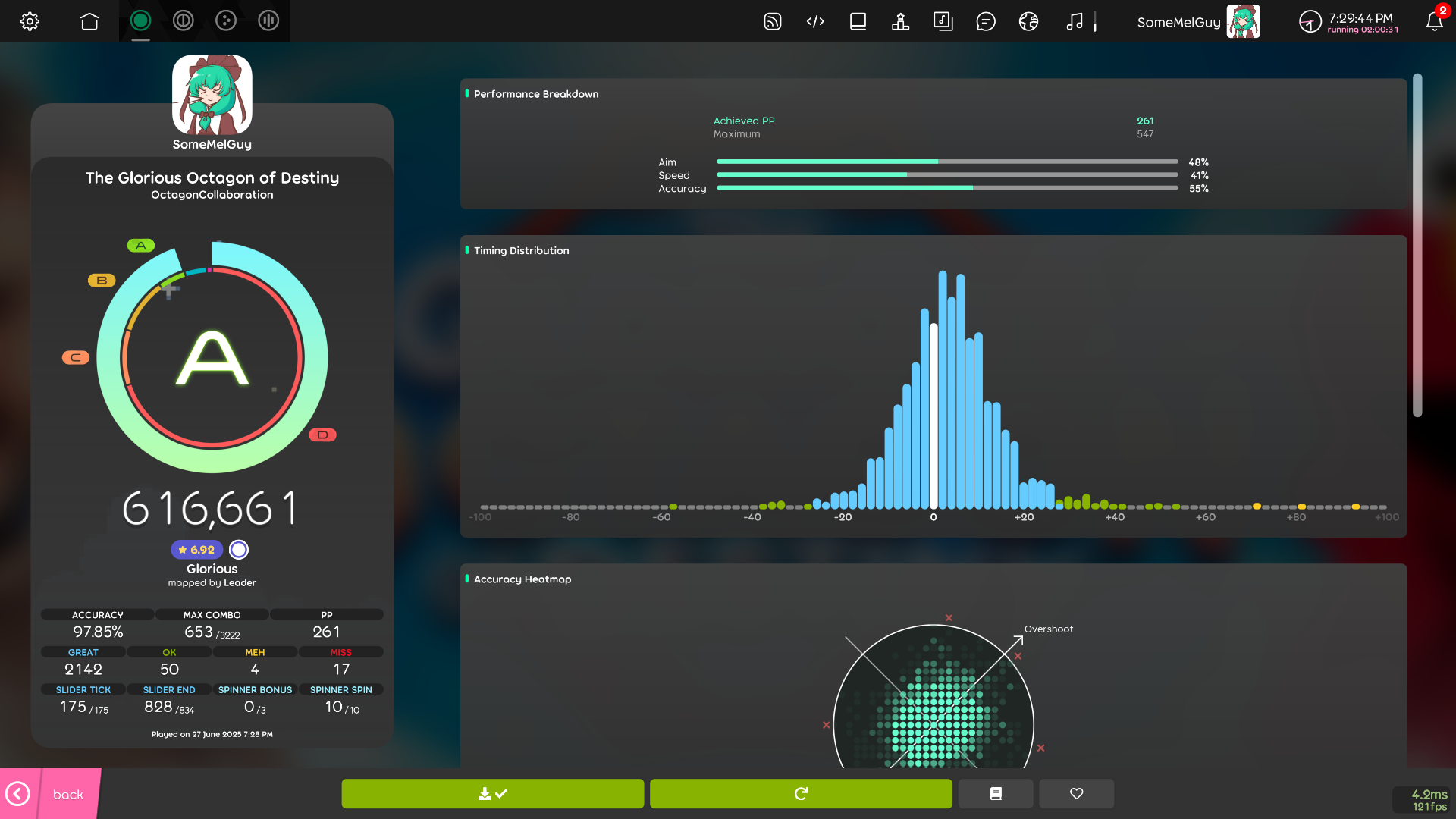This screenshot has width=1456, height=819.
Task: Click the green retry button
Action: 801,793
